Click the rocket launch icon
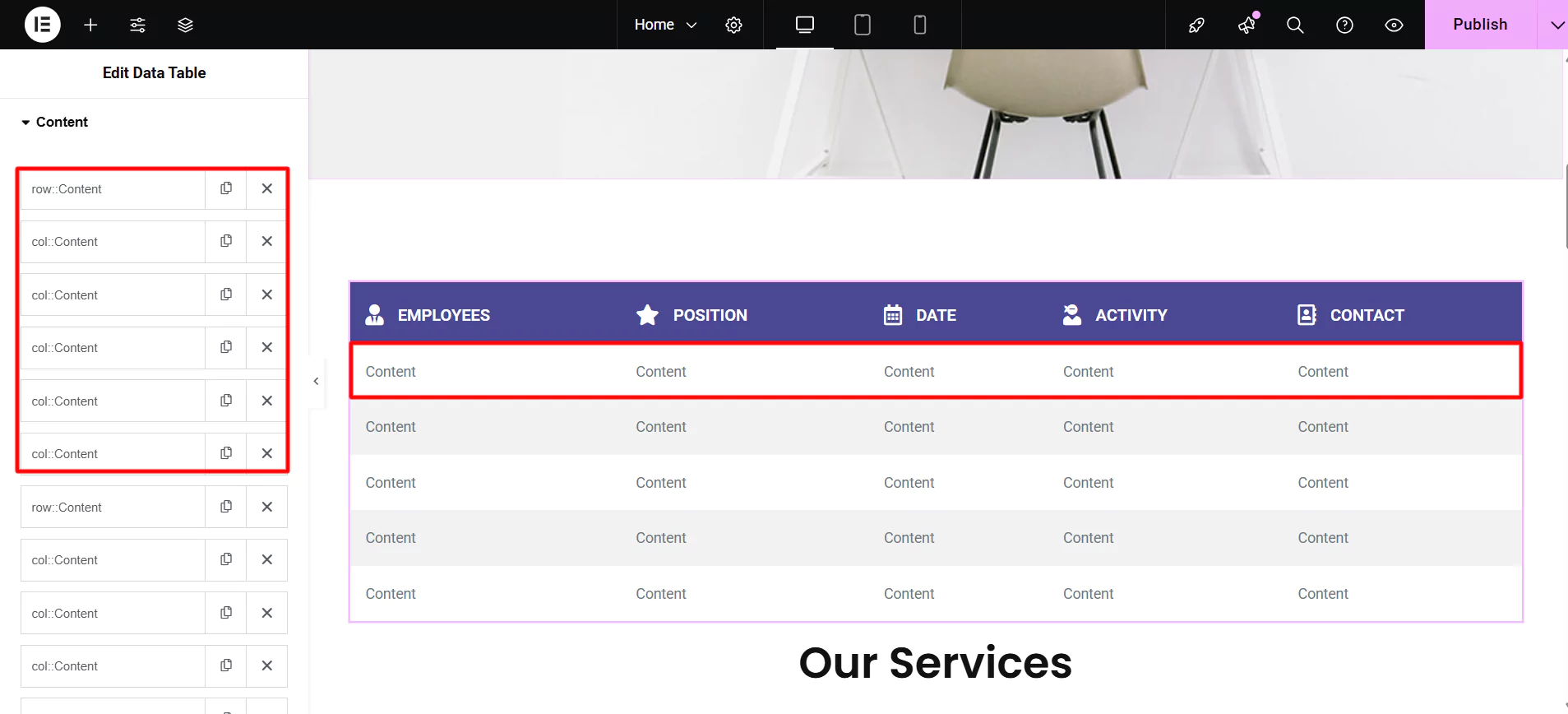Screen dimensions: 1568x714 pos(1196,25)
